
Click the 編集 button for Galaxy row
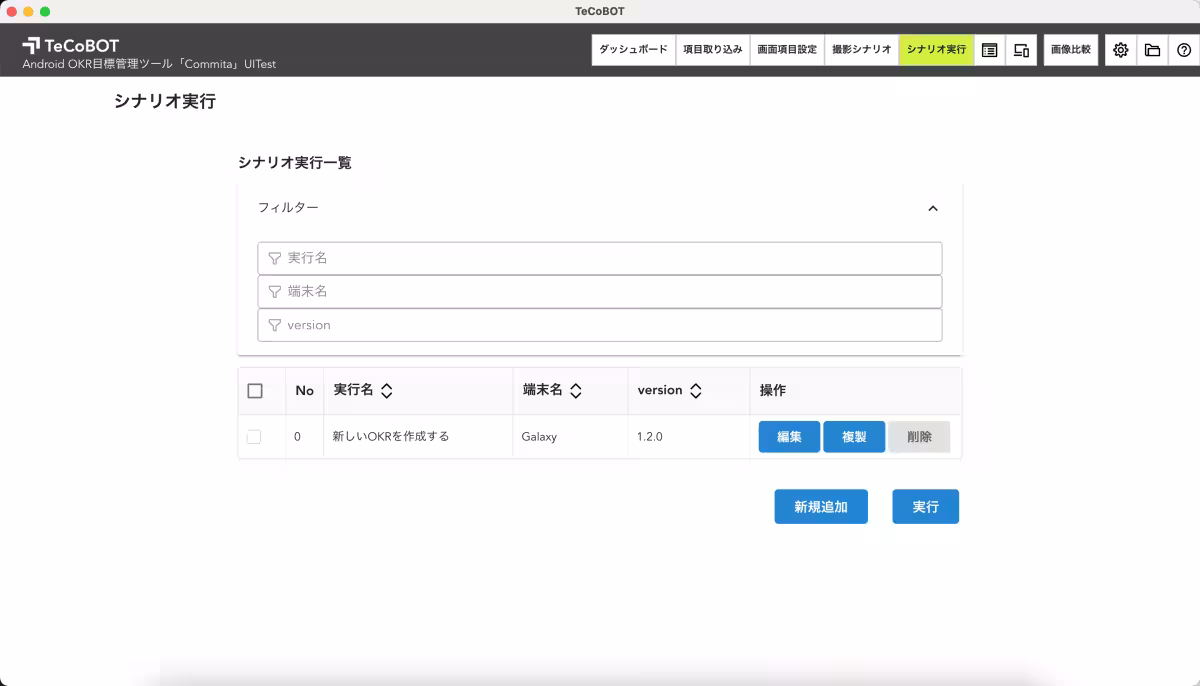[789, 437]
